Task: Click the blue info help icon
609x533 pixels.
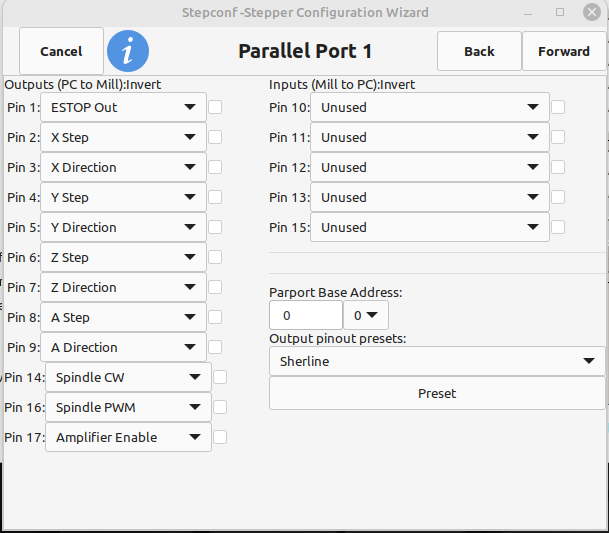Action: (x=128, y=51)
